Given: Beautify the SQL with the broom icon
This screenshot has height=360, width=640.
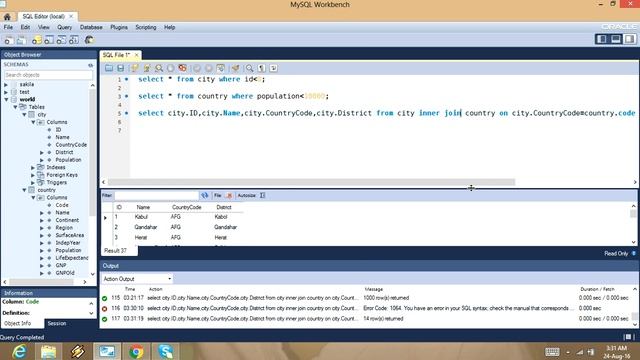Looking at the screenshot, I should 236,68.
